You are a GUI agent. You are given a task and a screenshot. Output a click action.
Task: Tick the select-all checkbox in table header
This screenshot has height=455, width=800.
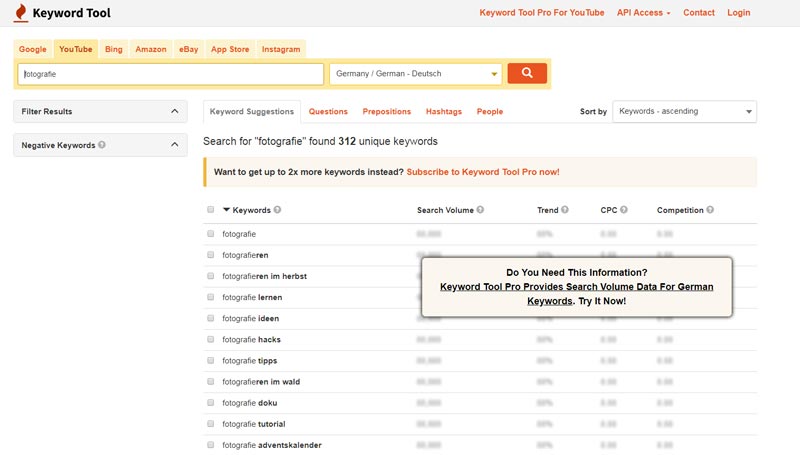(x=211, y=210)
